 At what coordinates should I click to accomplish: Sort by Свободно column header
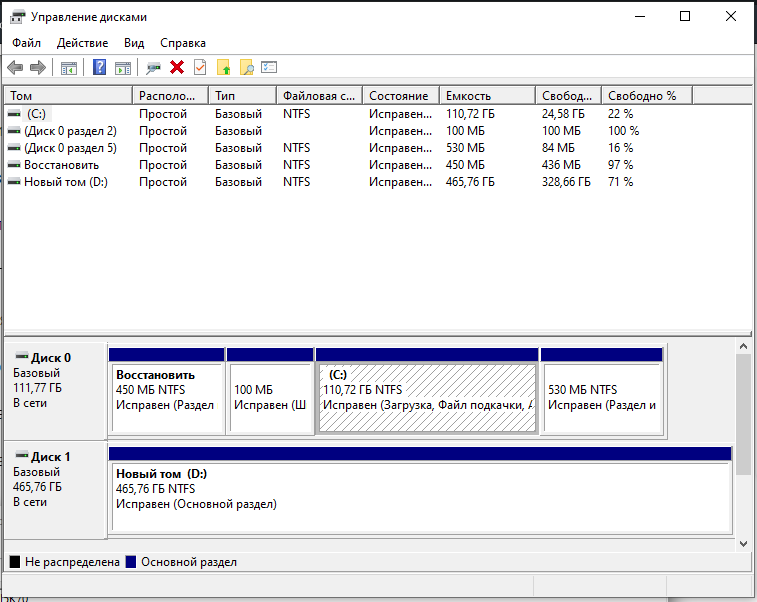pyautogui.click(x=569, y=96)
